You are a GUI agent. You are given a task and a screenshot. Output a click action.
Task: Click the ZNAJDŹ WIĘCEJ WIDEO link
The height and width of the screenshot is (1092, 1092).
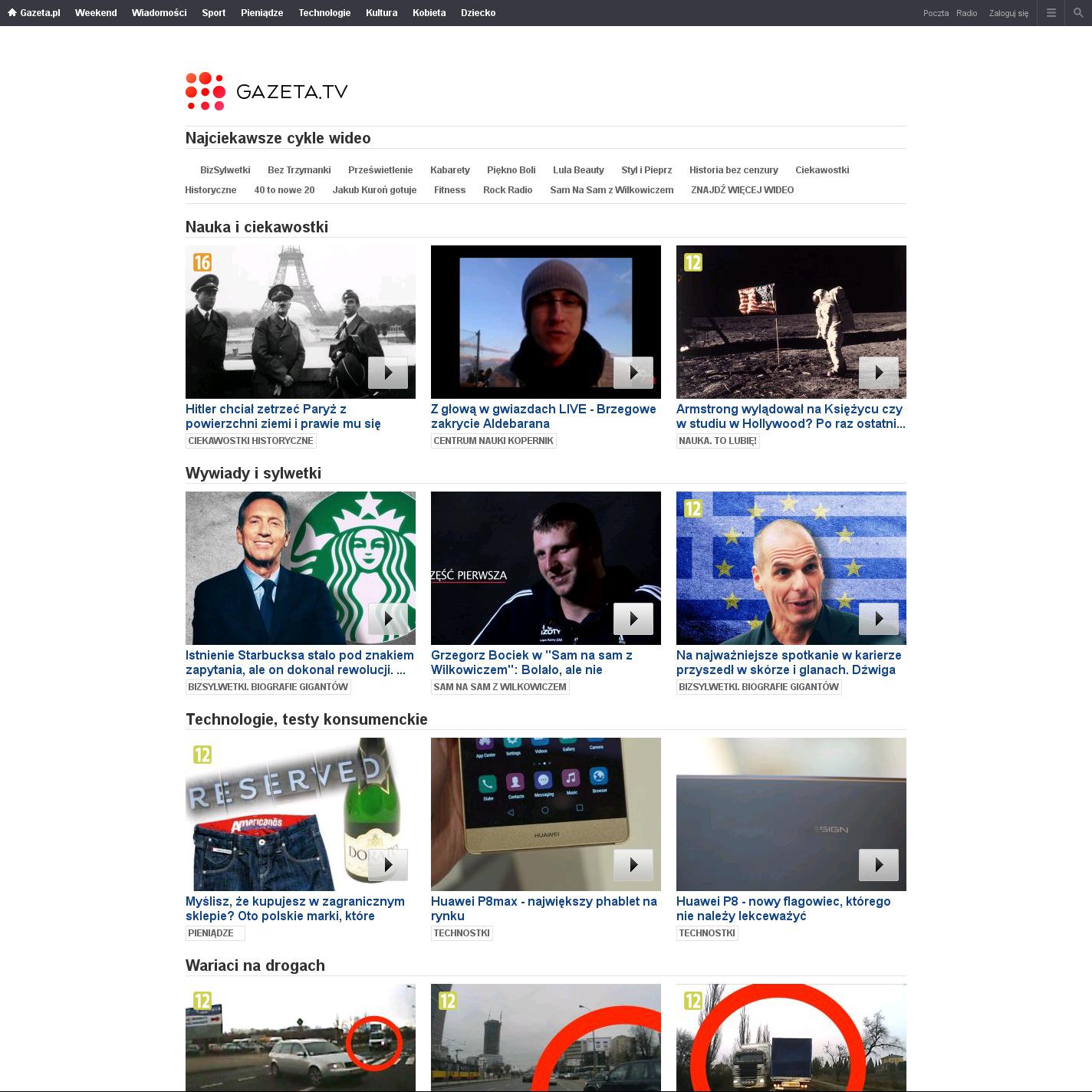742,190
